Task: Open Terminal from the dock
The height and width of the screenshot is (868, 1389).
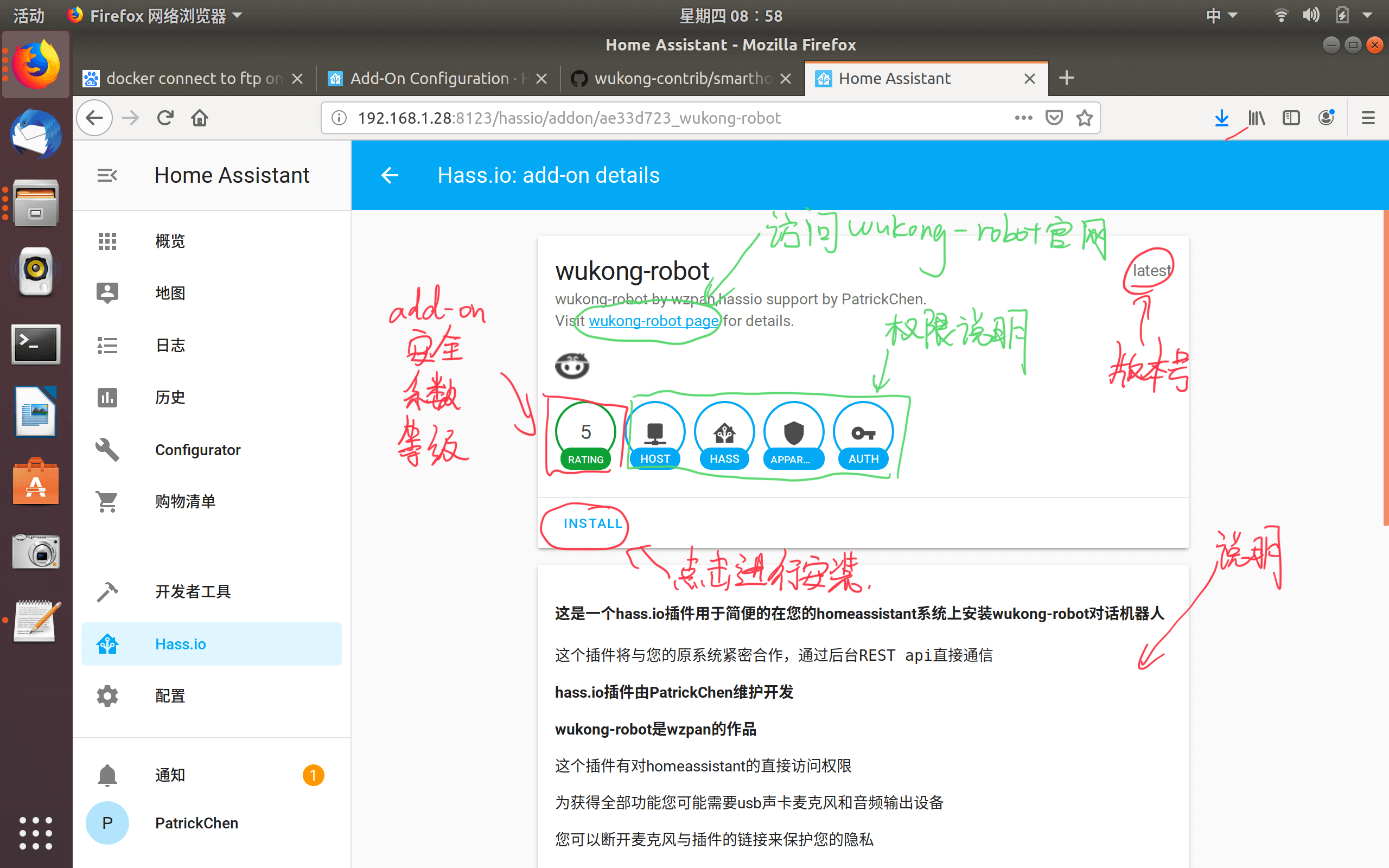Action: pos(36,344)
